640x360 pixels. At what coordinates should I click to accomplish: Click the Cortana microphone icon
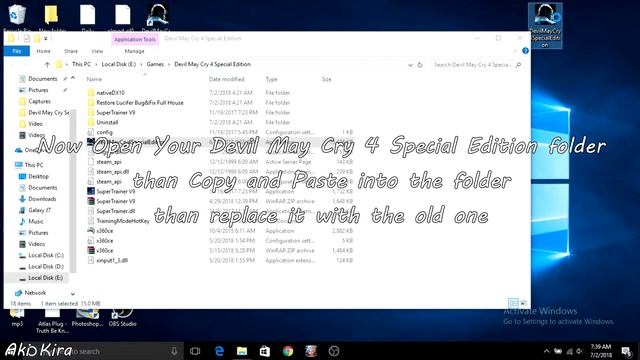pos(174,351)
